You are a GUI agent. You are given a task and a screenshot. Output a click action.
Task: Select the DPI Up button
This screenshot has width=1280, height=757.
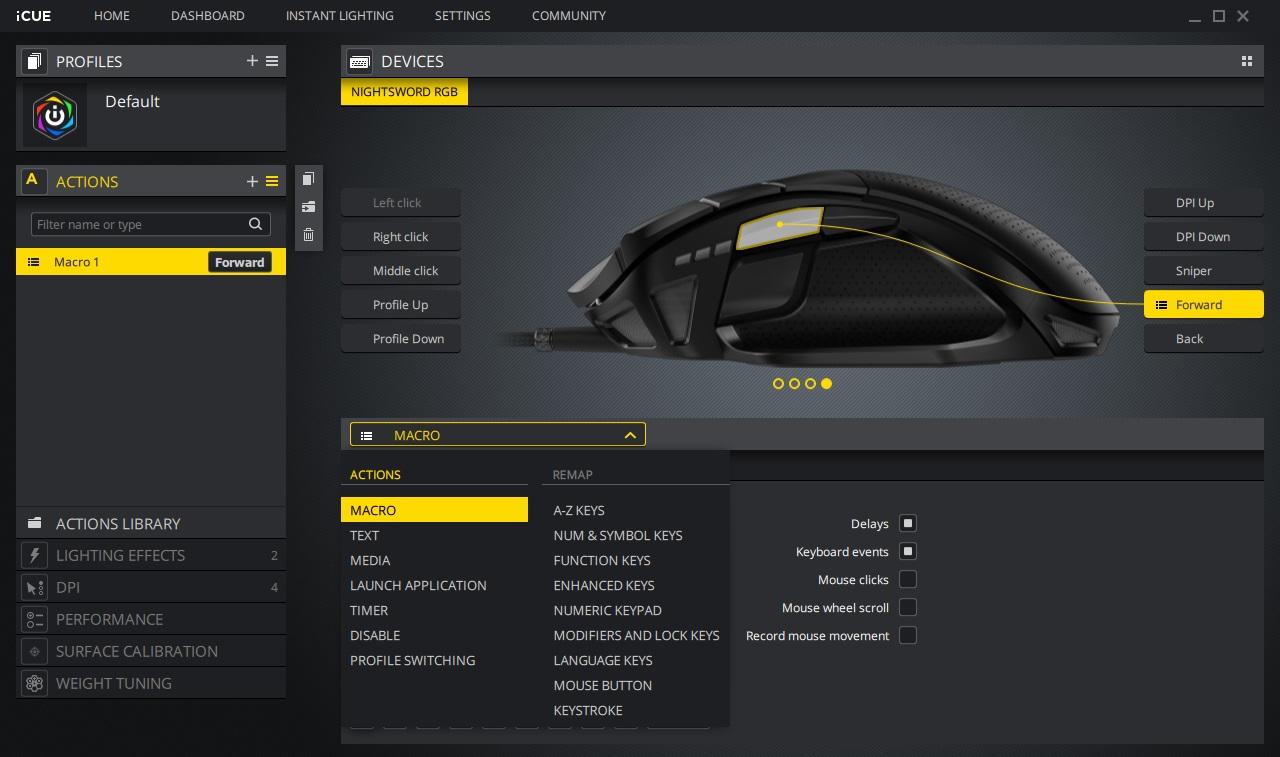coord(1204,203)
